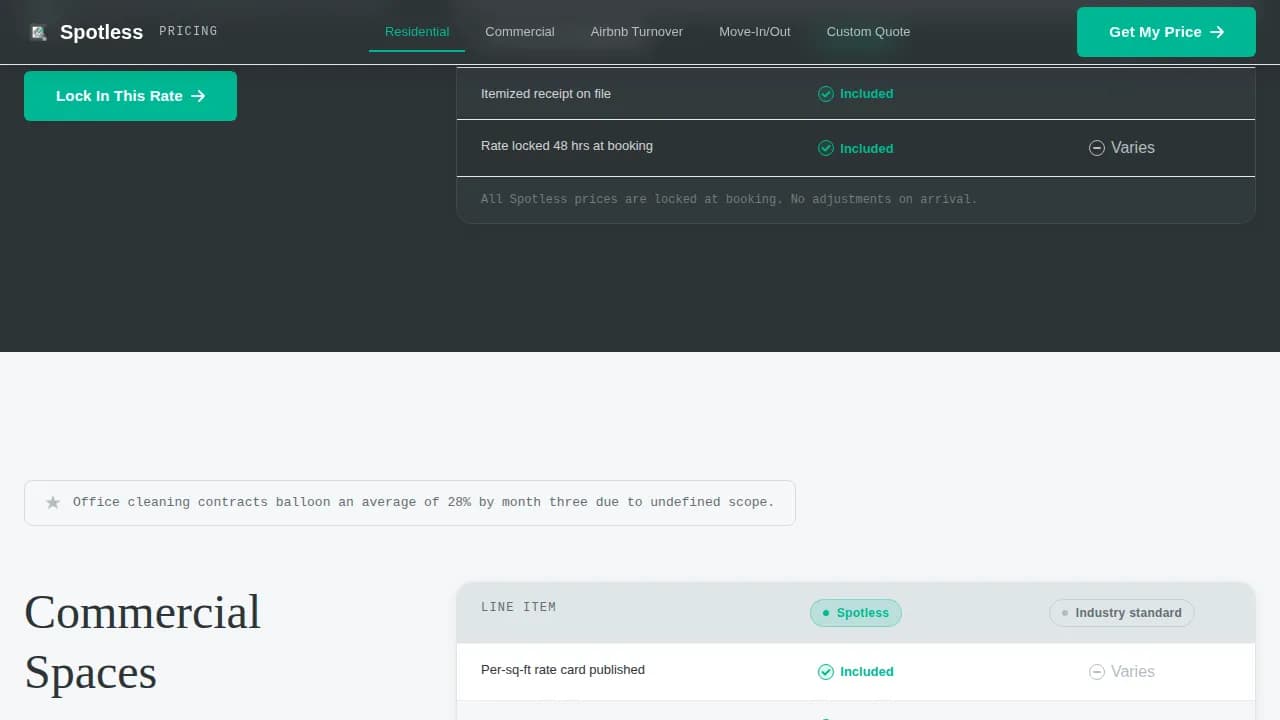Image resolution: width=1280 pixels, height=720 pixels.
Task: Click the circled minus Varies icon in residential table
Action: pyautogui.click(x=1096, y=147)
